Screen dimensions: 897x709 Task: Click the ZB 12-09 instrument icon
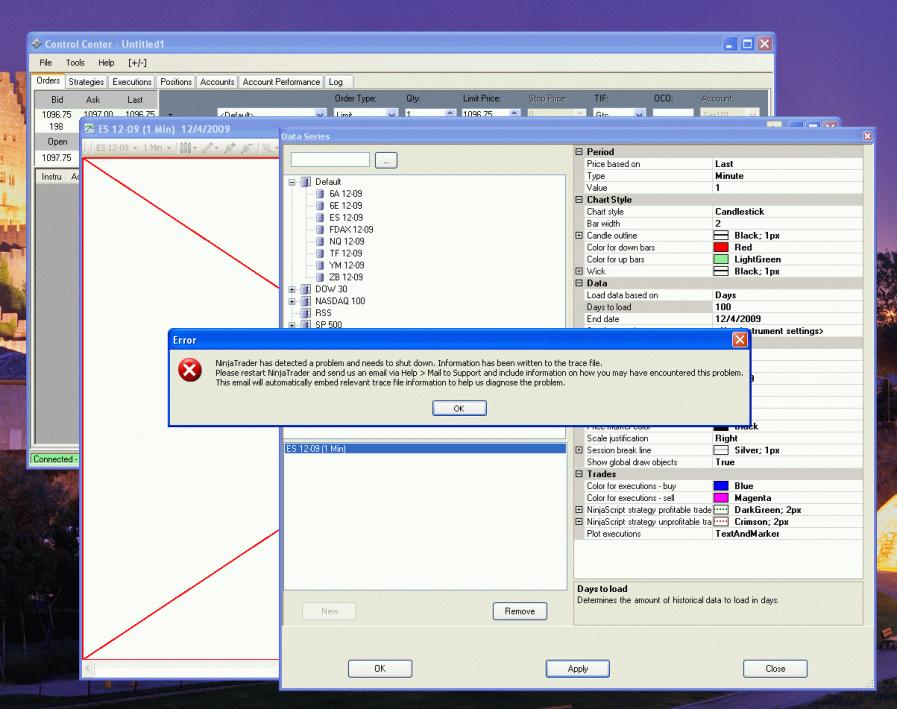tap(320, 278)
